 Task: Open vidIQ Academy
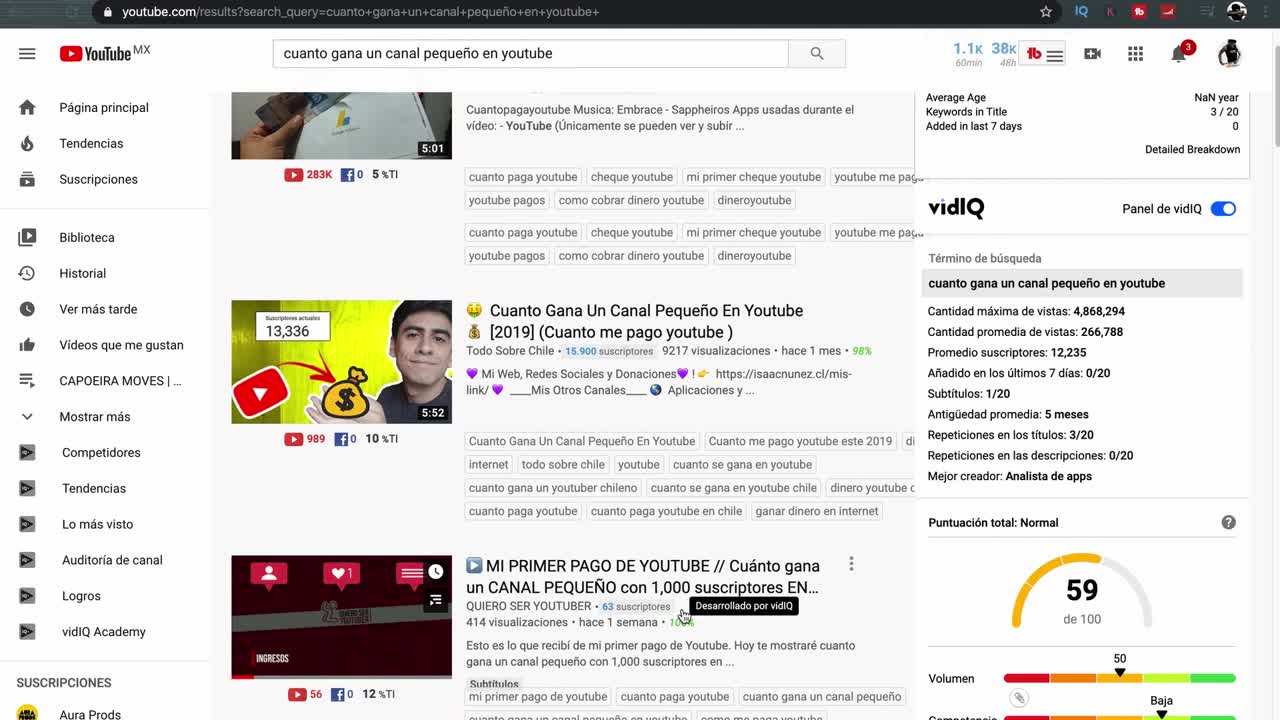(104, 632)
